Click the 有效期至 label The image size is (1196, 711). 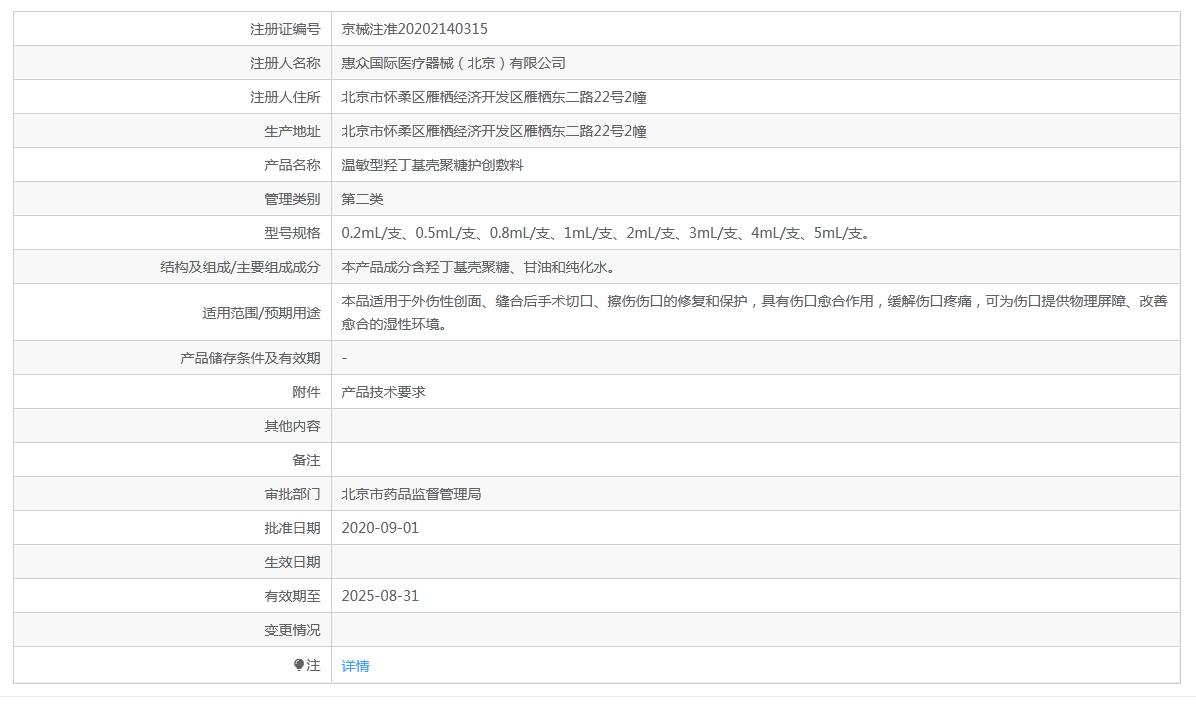coord(292,596)
